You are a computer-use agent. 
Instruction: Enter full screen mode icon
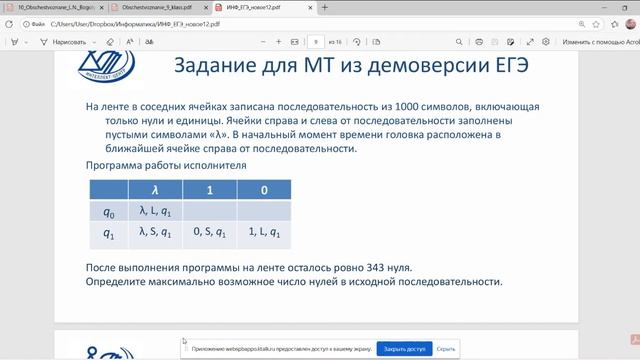click(530, 42)
